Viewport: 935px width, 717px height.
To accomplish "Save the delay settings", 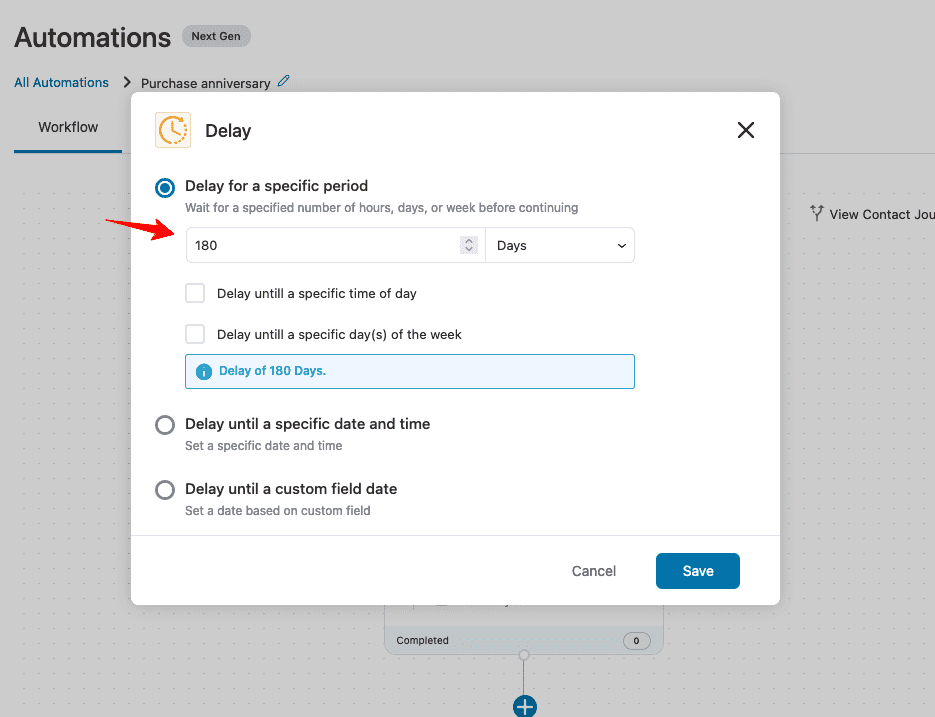I will click(x=698, y=571).
